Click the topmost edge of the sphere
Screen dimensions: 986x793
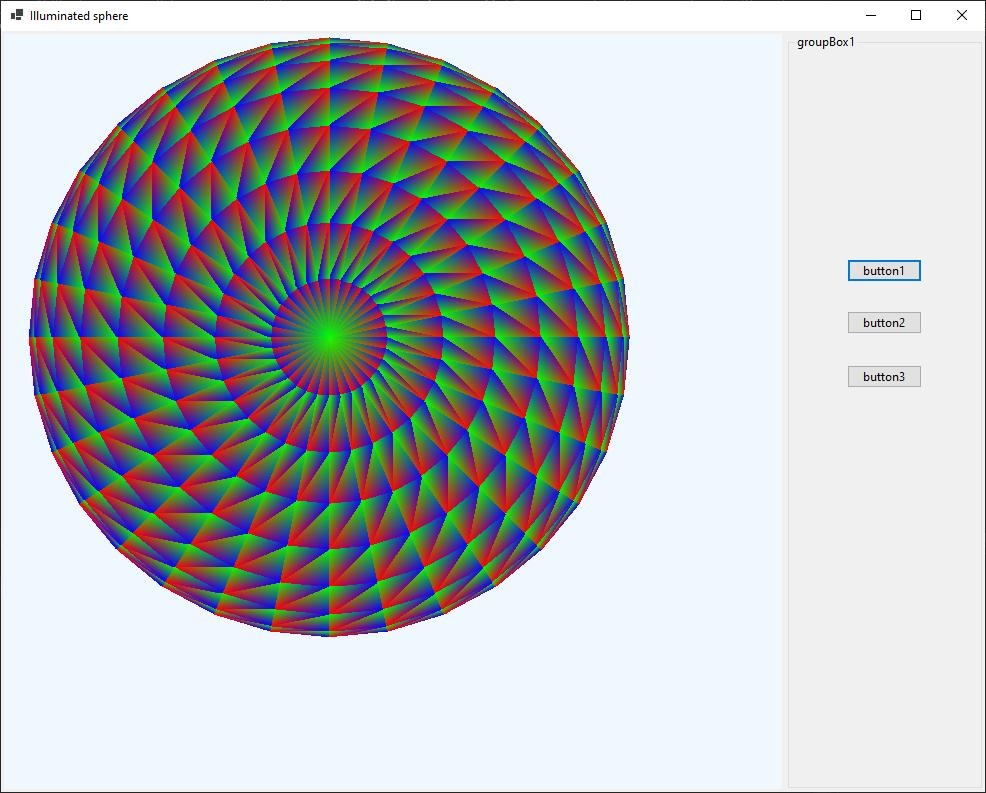pos(329,42)
